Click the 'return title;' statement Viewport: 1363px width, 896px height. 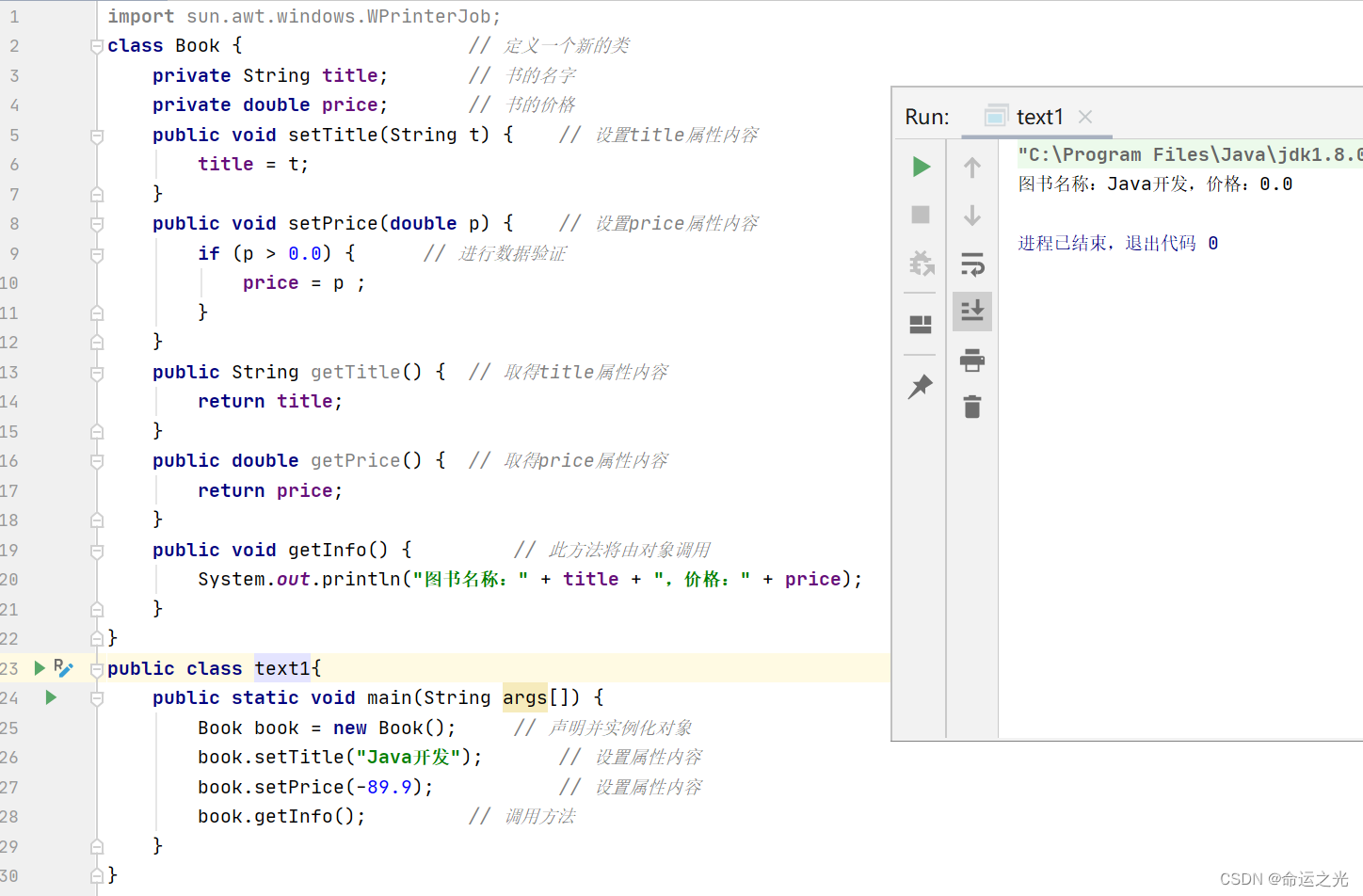pyautogui.click(x=270, y=401)
